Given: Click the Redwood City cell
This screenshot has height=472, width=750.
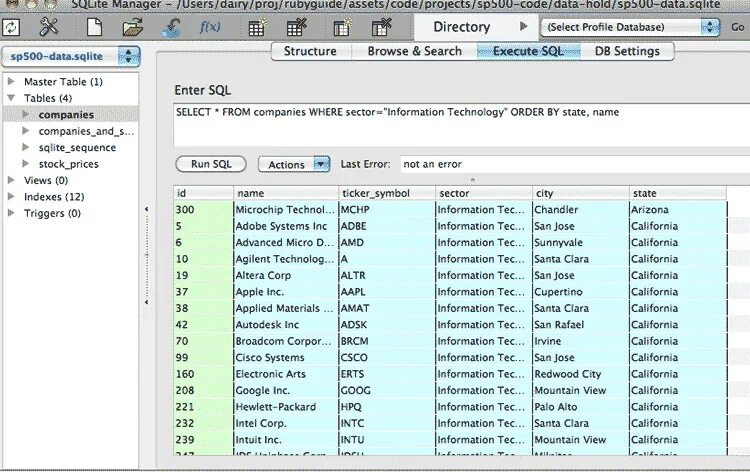Looking at the screenshot, I should (x=581, y=374).
